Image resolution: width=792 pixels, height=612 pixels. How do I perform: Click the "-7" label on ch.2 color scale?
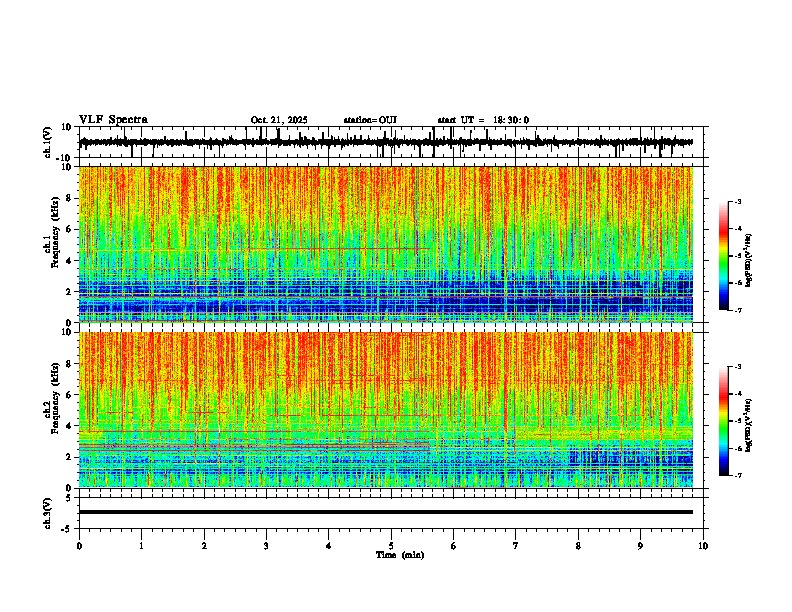tap(737, 475)
